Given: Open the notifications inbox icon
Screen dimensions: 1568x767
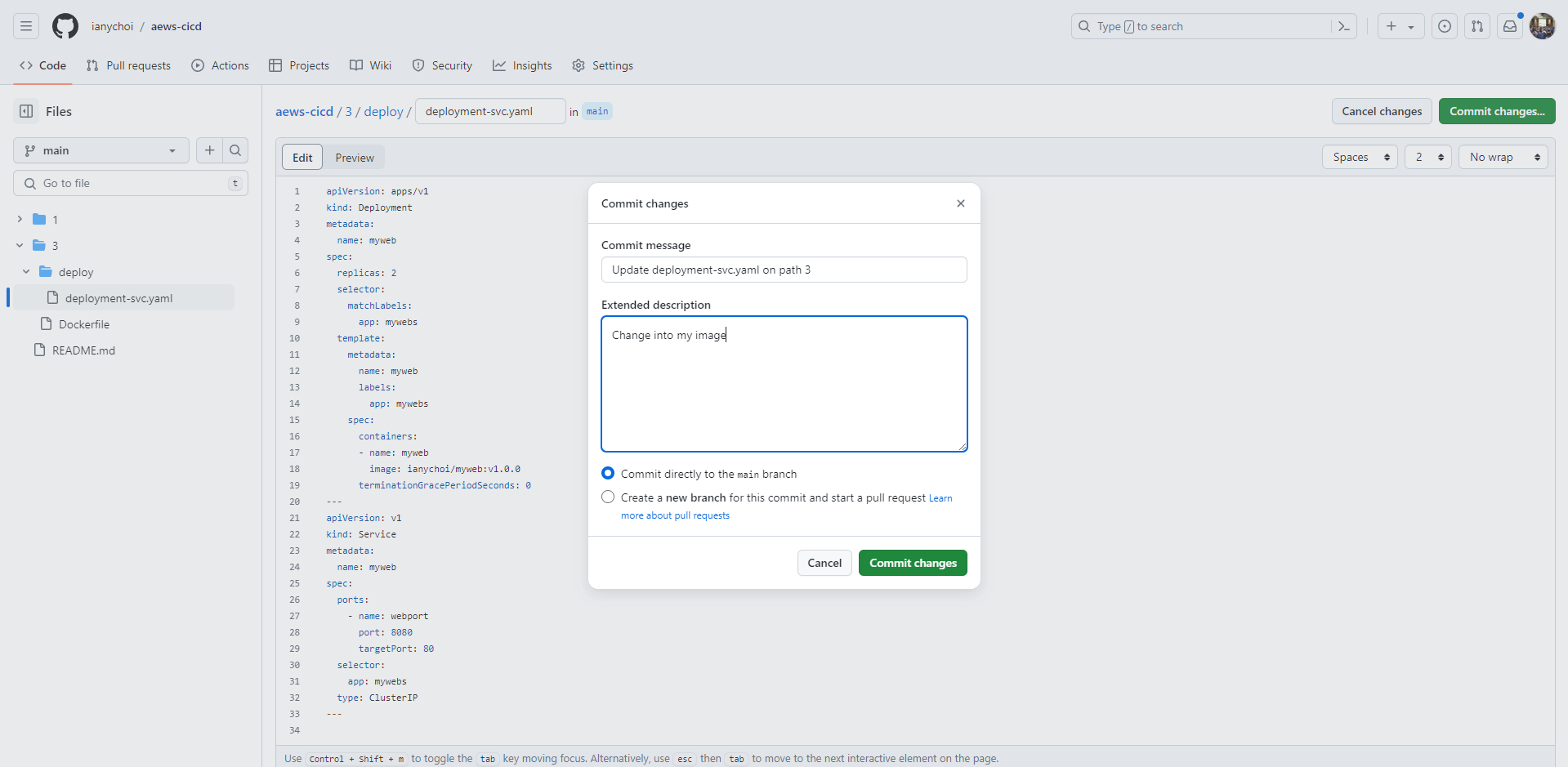Looking at the screenshot, I should [x=1510, y=26].
